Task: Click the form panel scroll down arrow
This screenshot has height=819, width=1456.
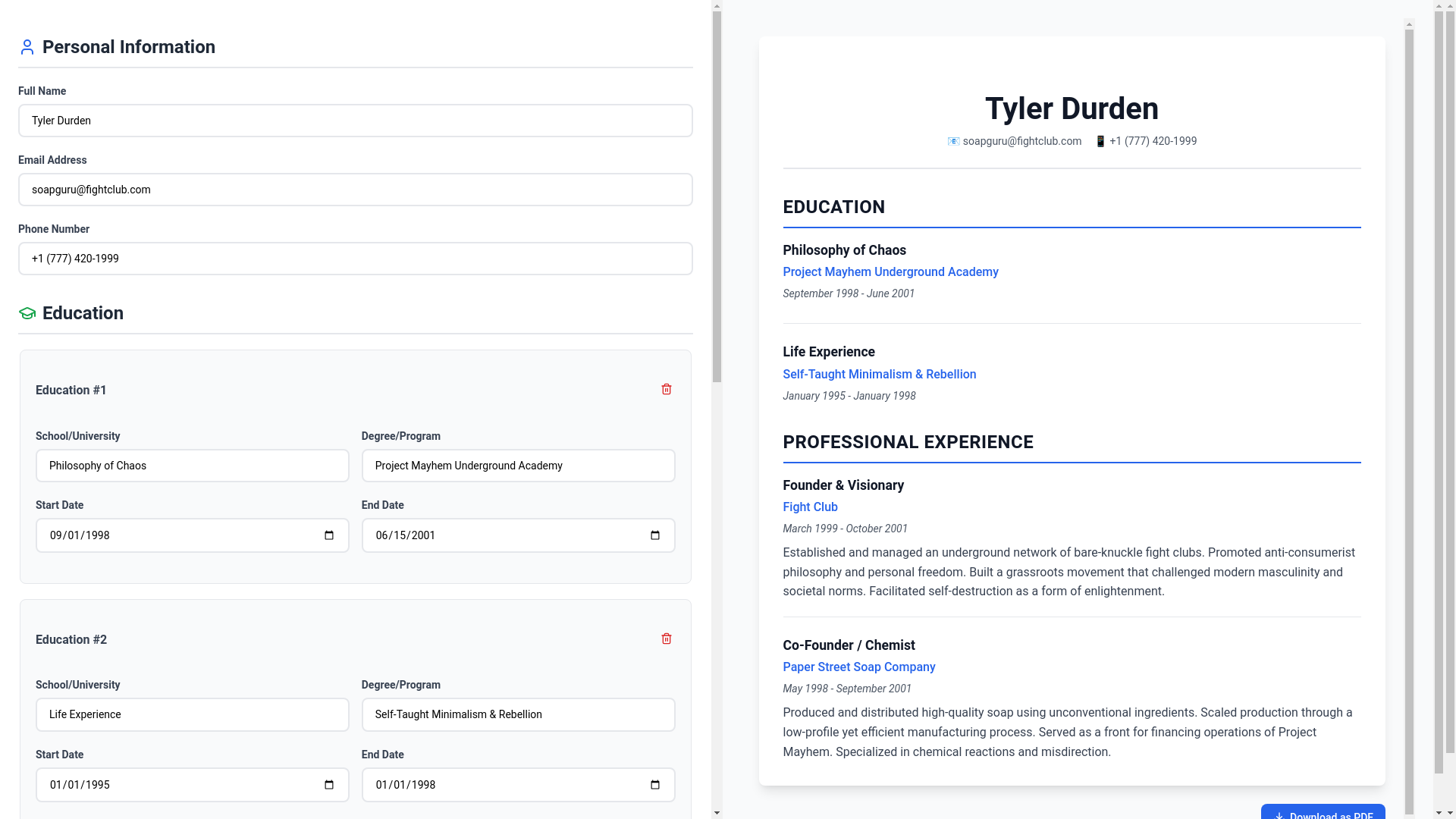Action: pos(717,813)
